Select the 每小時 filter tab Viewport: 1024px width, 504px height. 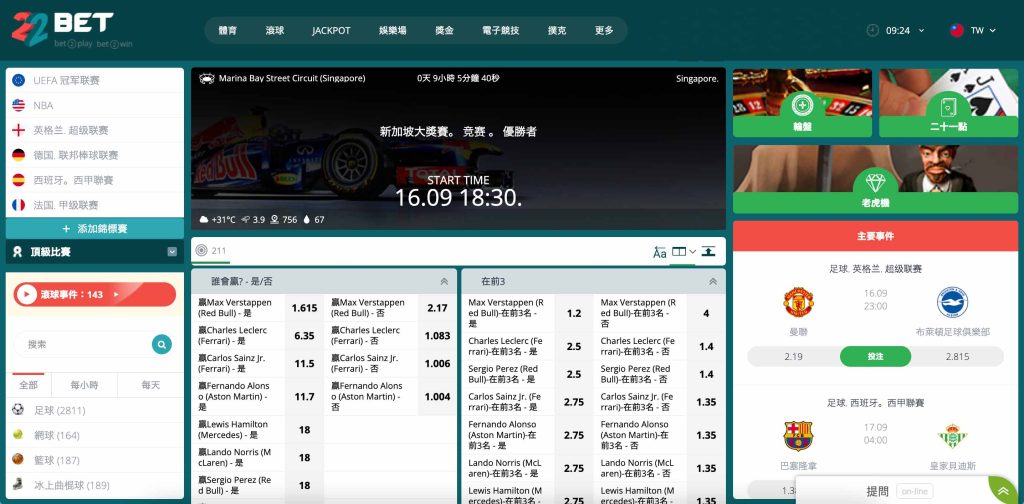coord(85,385)
